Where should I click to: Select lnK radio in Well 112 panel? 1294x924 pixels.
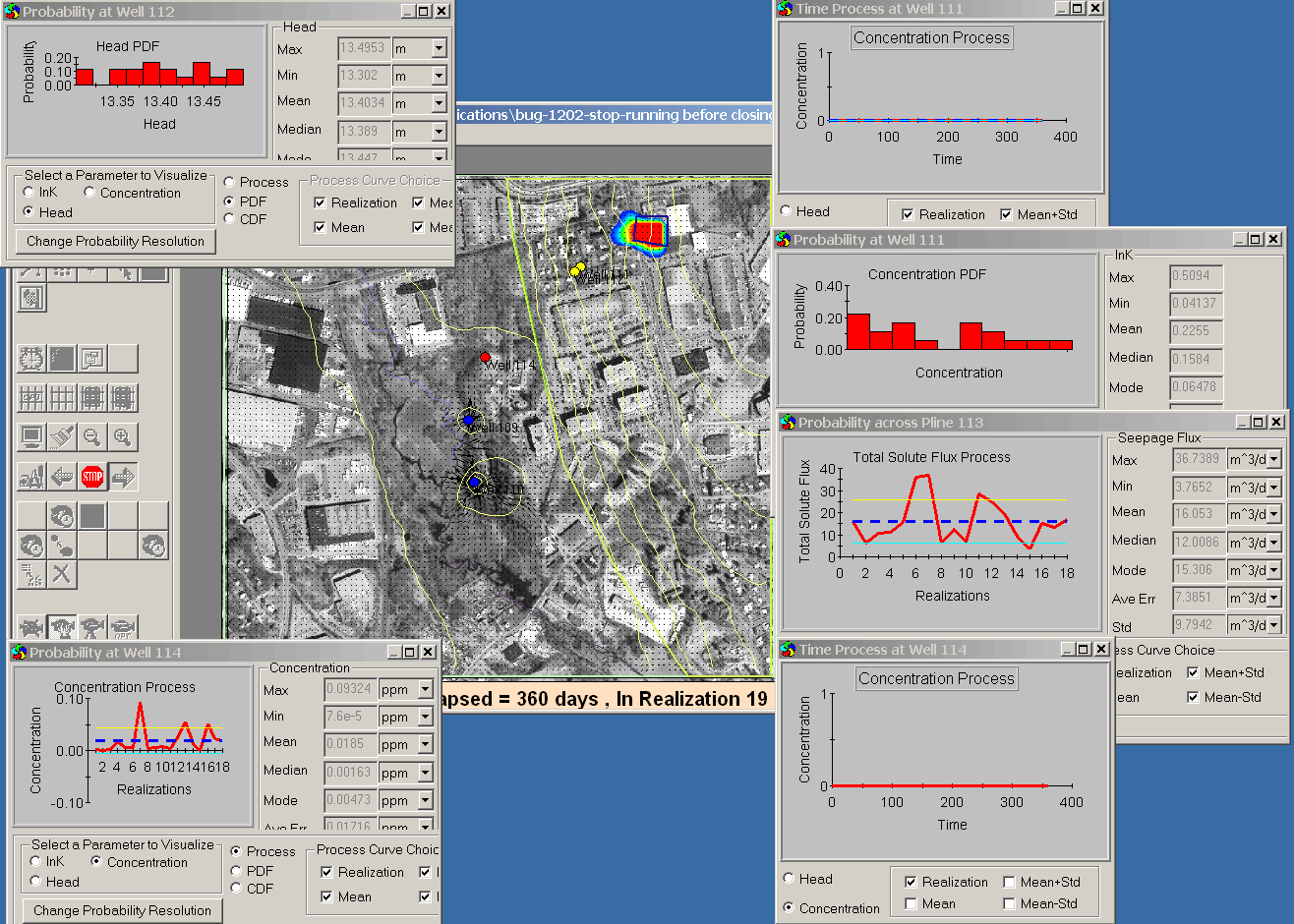(29, 193)
